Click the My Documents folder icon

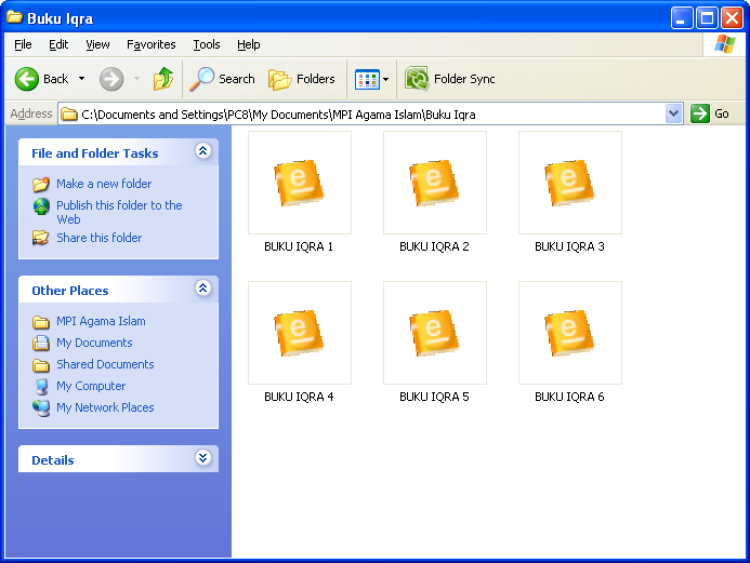pos(41,343)
